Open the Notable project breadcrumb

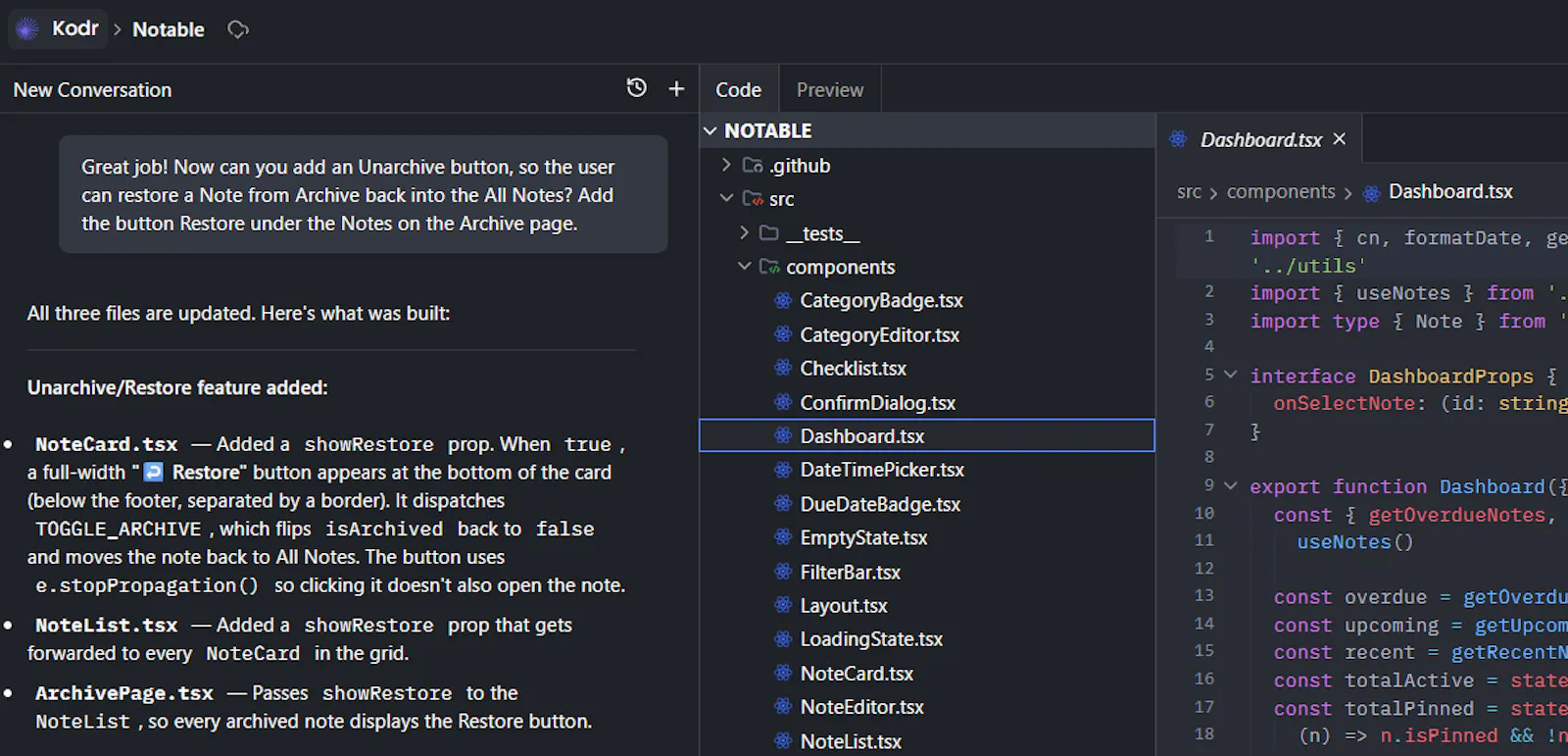(169, 29)
